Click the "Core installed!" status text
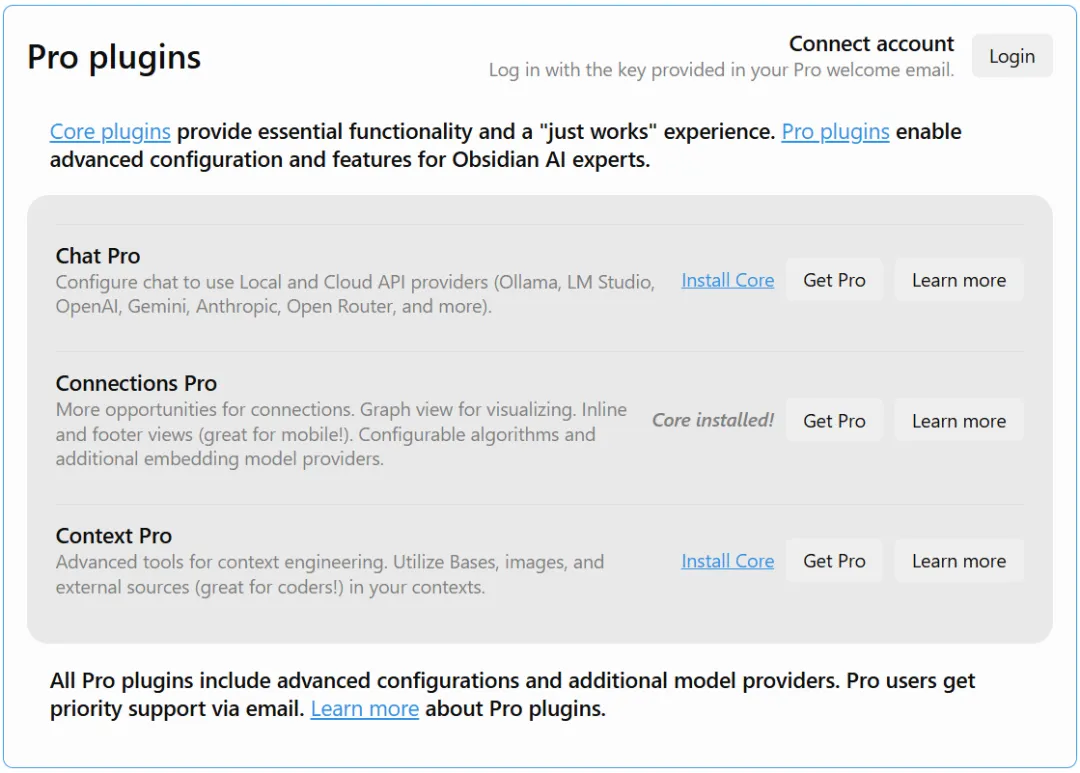Image resolution: width=1080 pixels, height=773 pixels. (x=713, y=420)
